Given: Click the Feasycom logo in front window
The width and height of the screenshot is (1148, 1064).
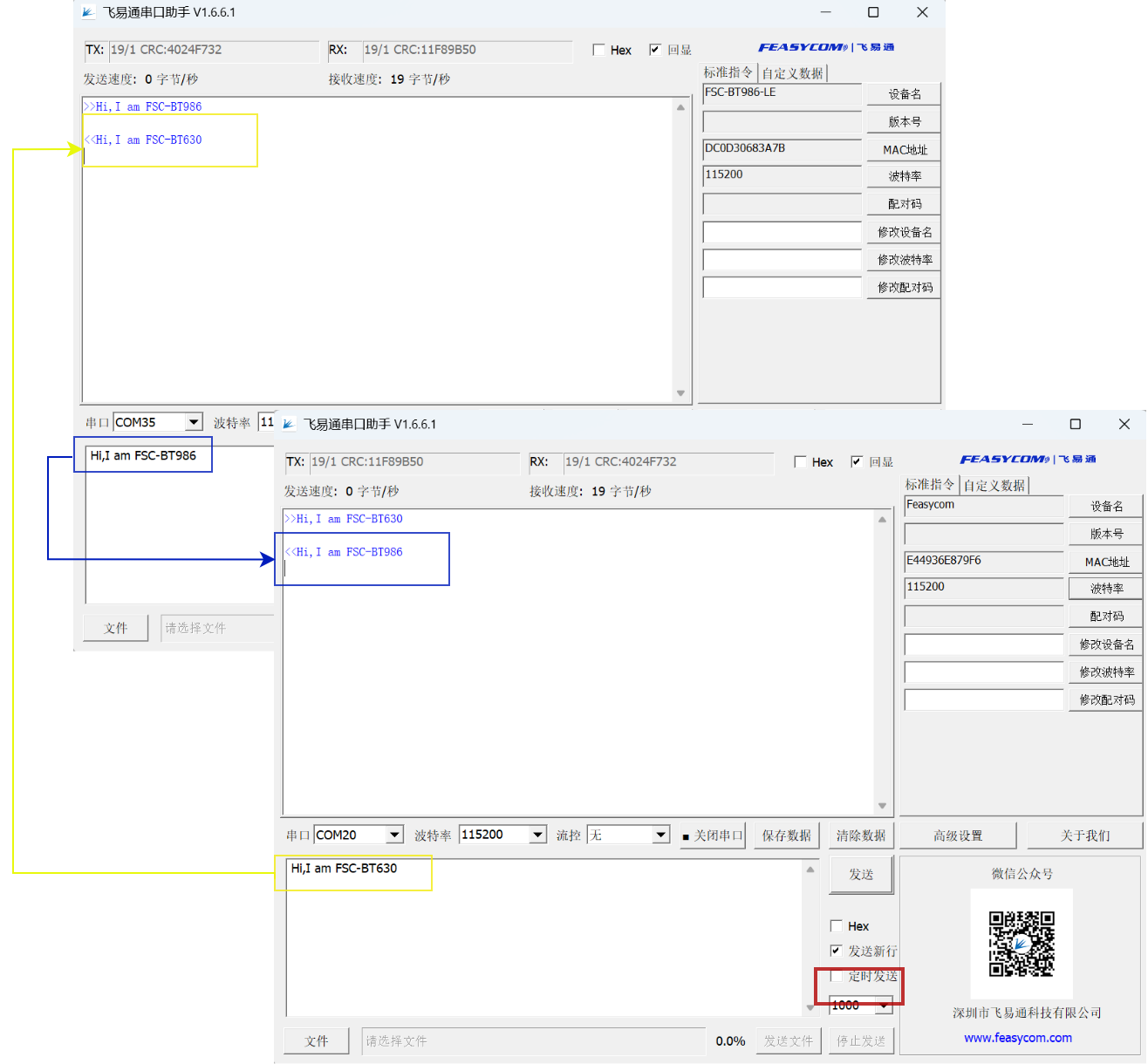Looking at the screenshot, I should (1027, 460).
